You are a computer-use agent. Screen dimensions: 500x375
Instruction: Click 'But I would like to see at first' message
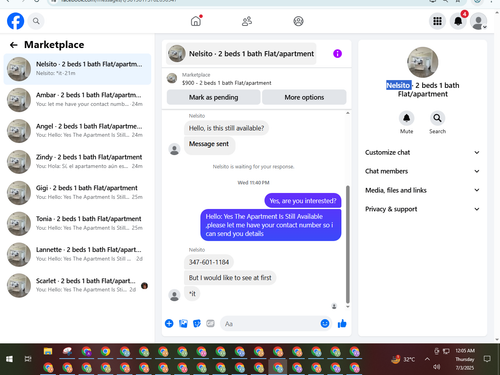click(x=230, y=278)
